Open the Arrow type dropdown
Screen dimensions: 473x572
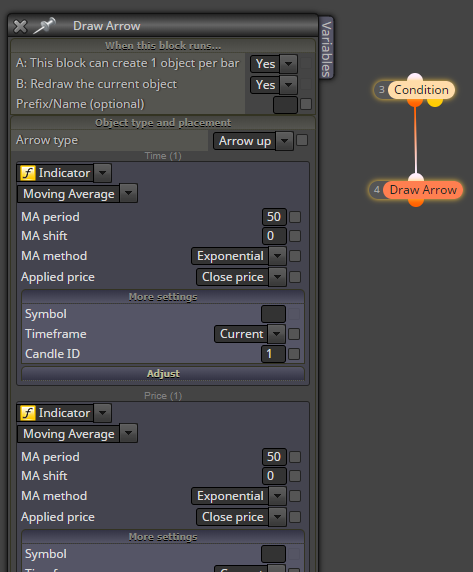[285, 141]
